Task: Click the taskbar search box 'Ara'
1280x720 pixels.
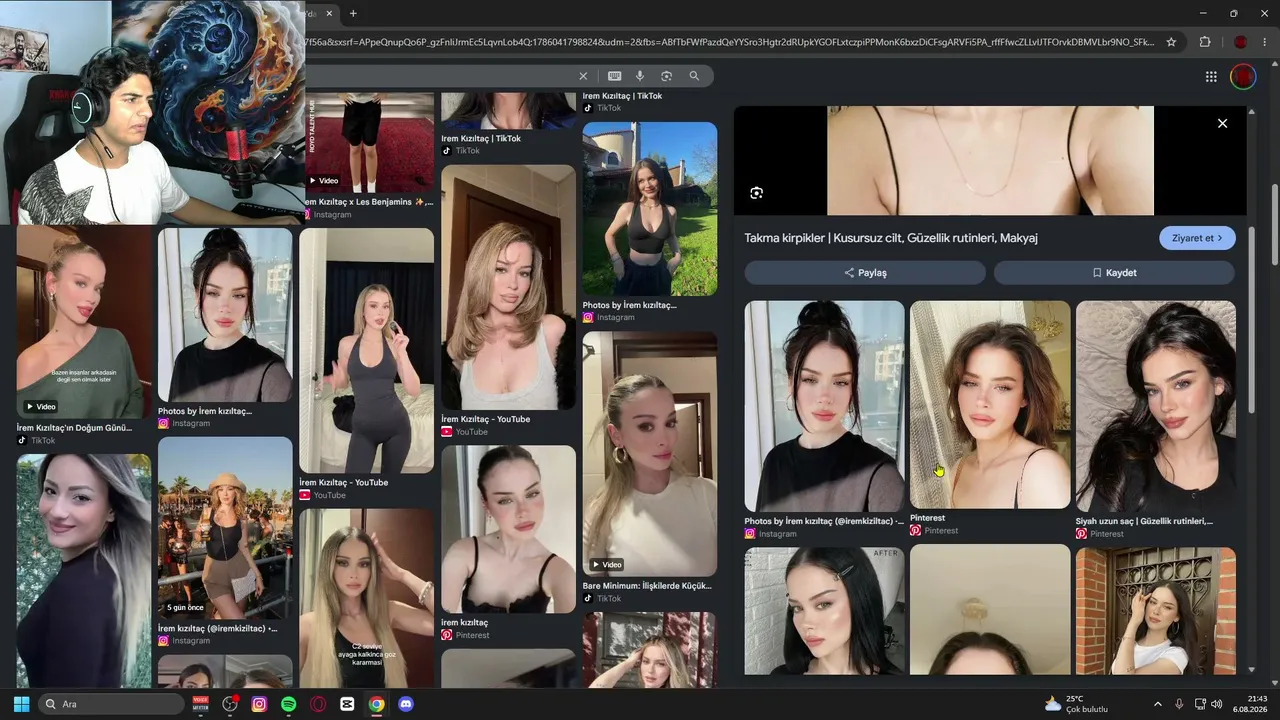Action: pyautogui.click(x=112, y=704)
